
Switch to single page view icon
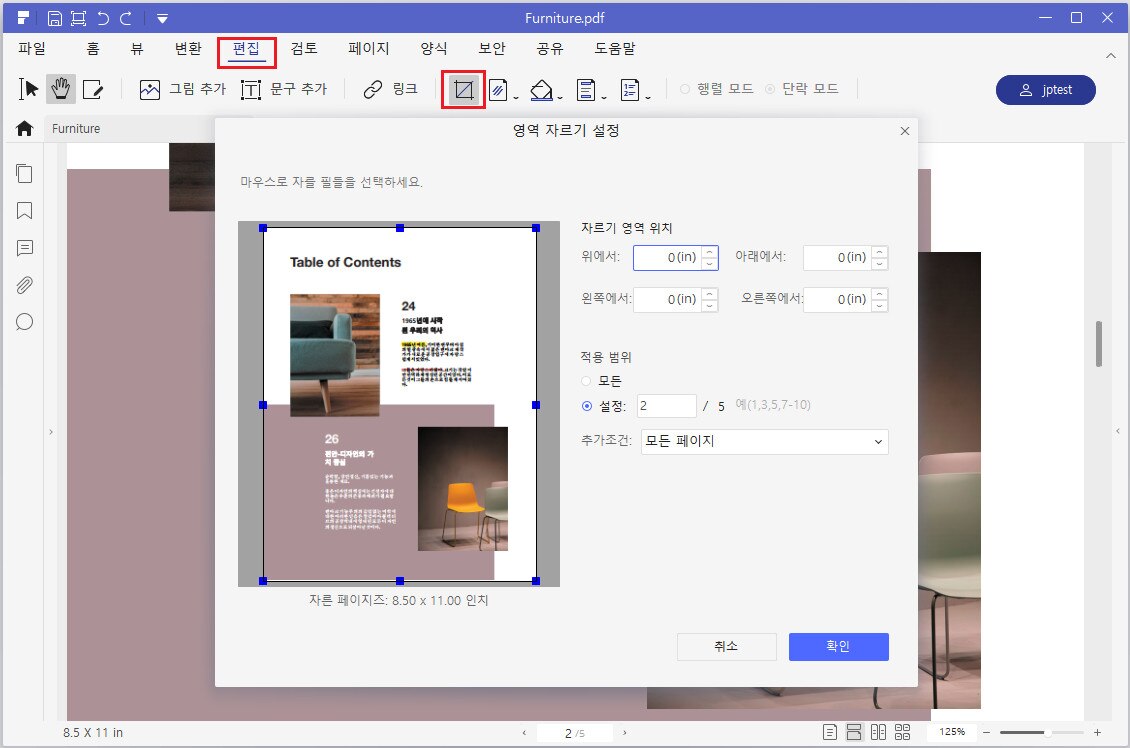pos(830,732)
